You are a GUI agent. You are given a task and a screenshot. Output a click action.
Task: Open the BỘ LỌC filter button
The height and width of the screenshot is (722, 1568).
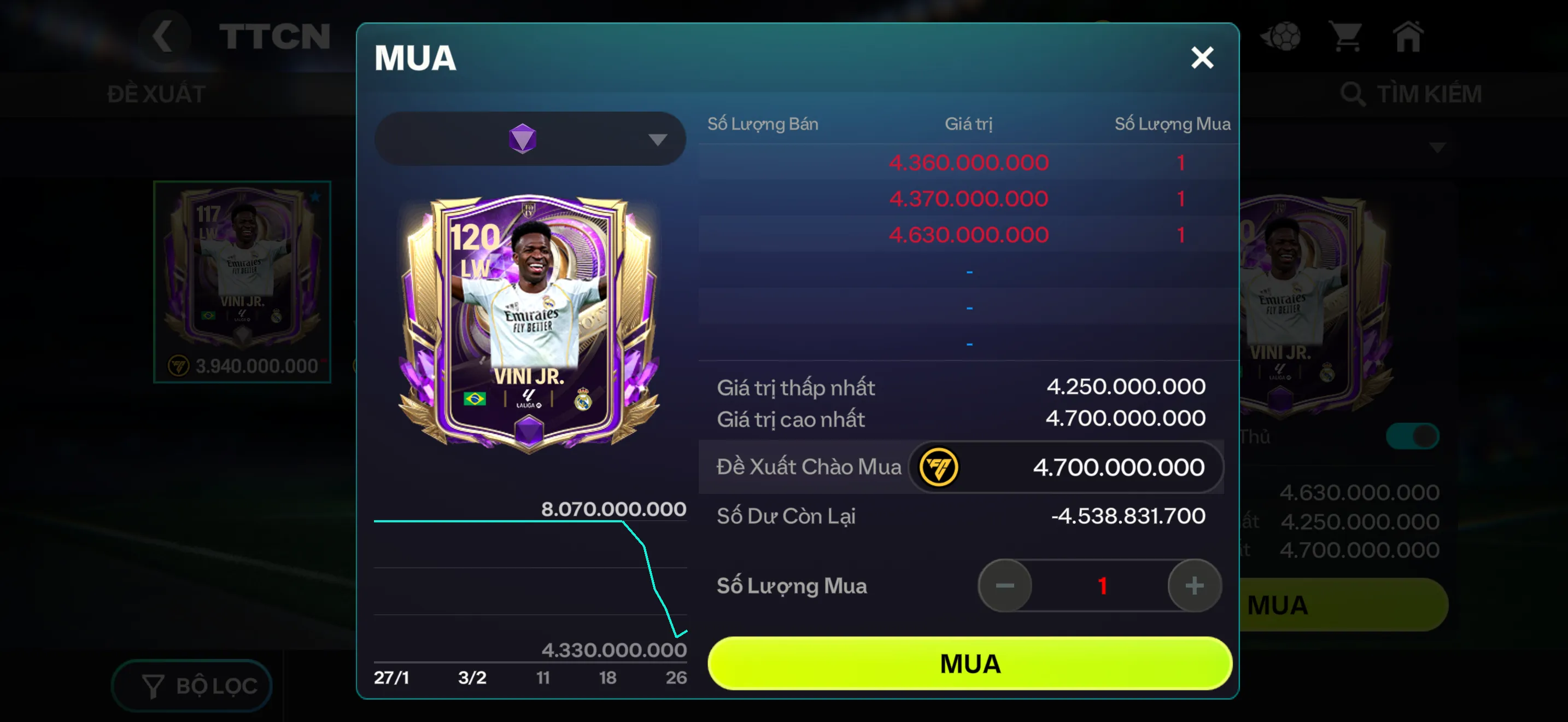tap(192, 686)
